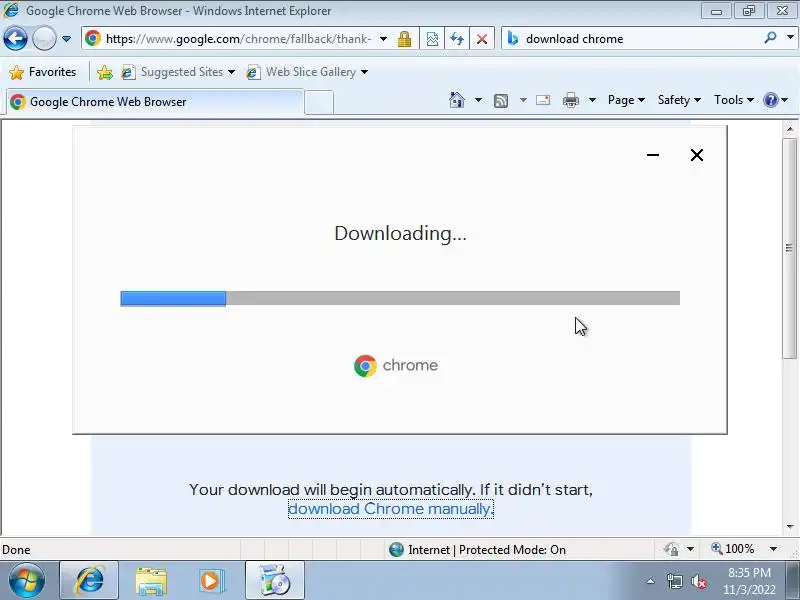Open Windows Explorer from taskbar
Image resolution: width=800 pixels, height=600 pixels.
(x=151, y=580)
